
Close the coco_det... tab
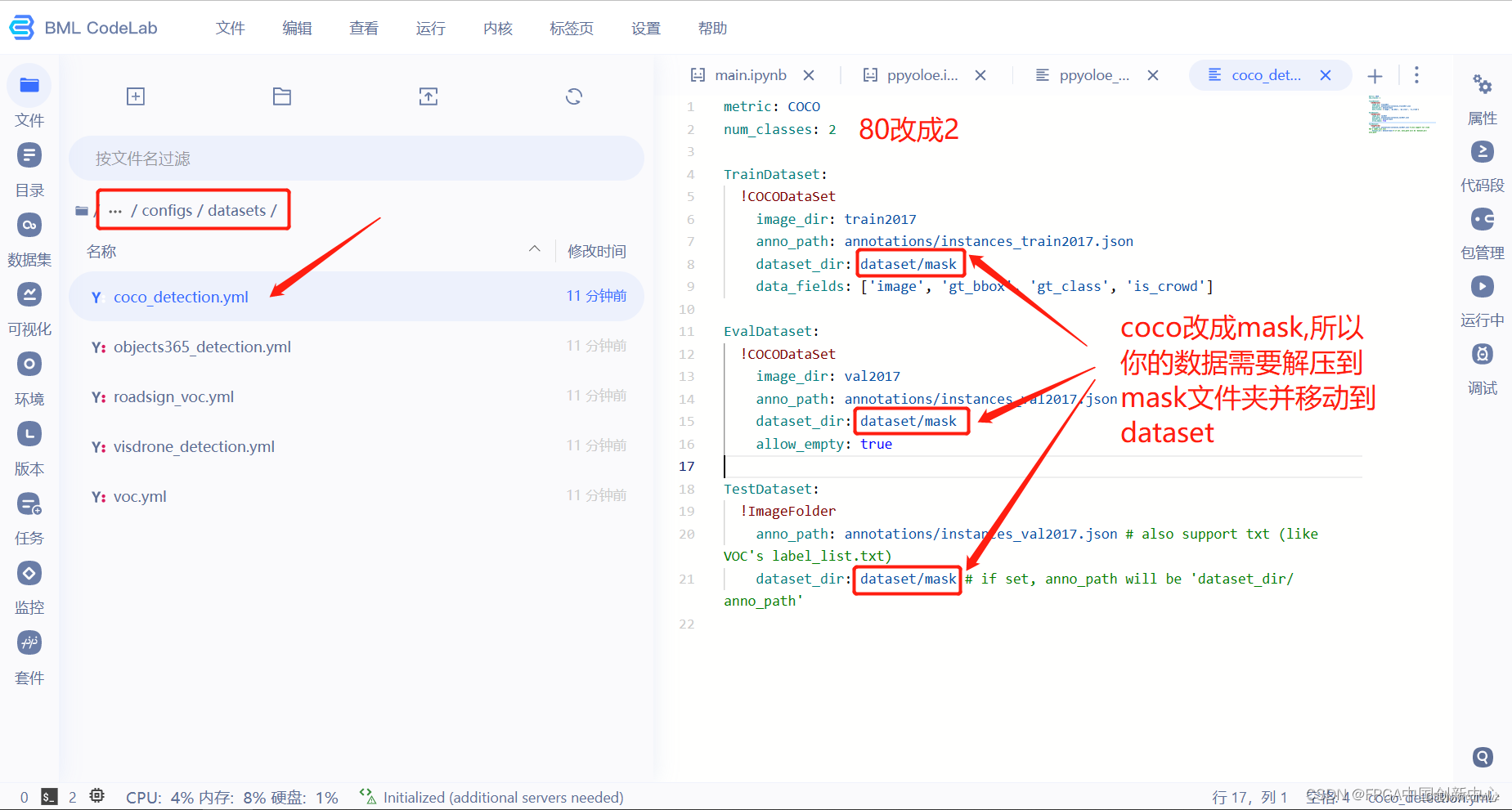pyautogui.click(x=1326, y=75)
